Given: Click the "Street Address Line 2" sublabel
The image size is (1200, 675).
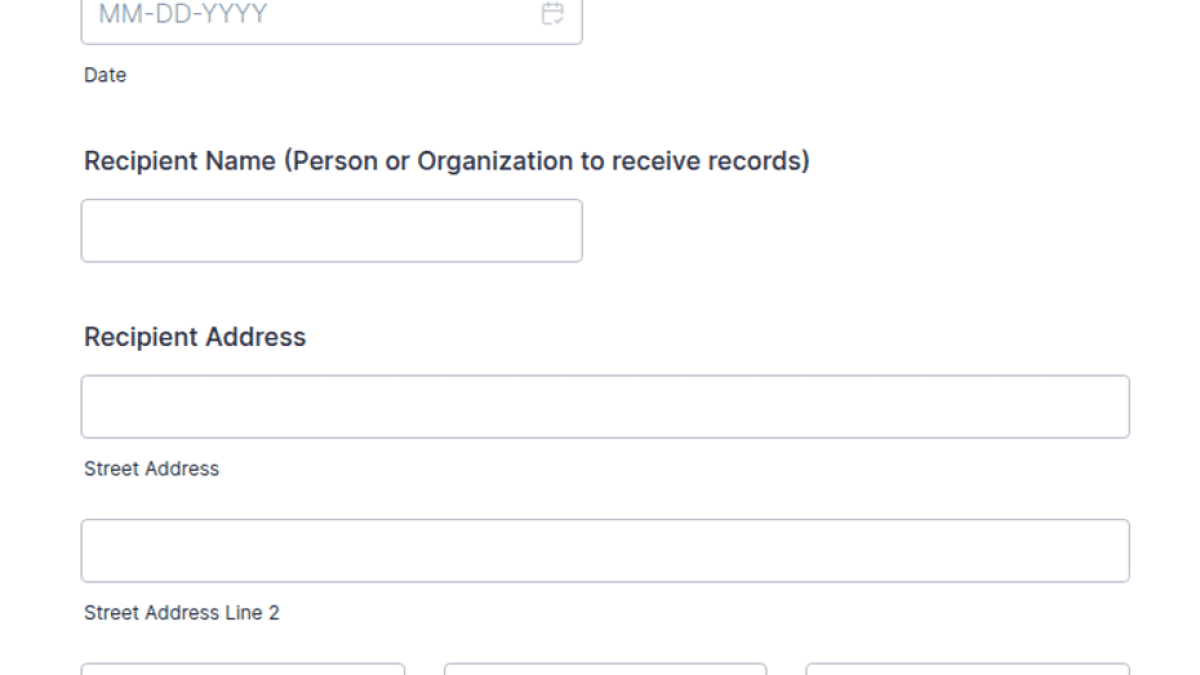Looking at the screenshot, I should [182, 613].
